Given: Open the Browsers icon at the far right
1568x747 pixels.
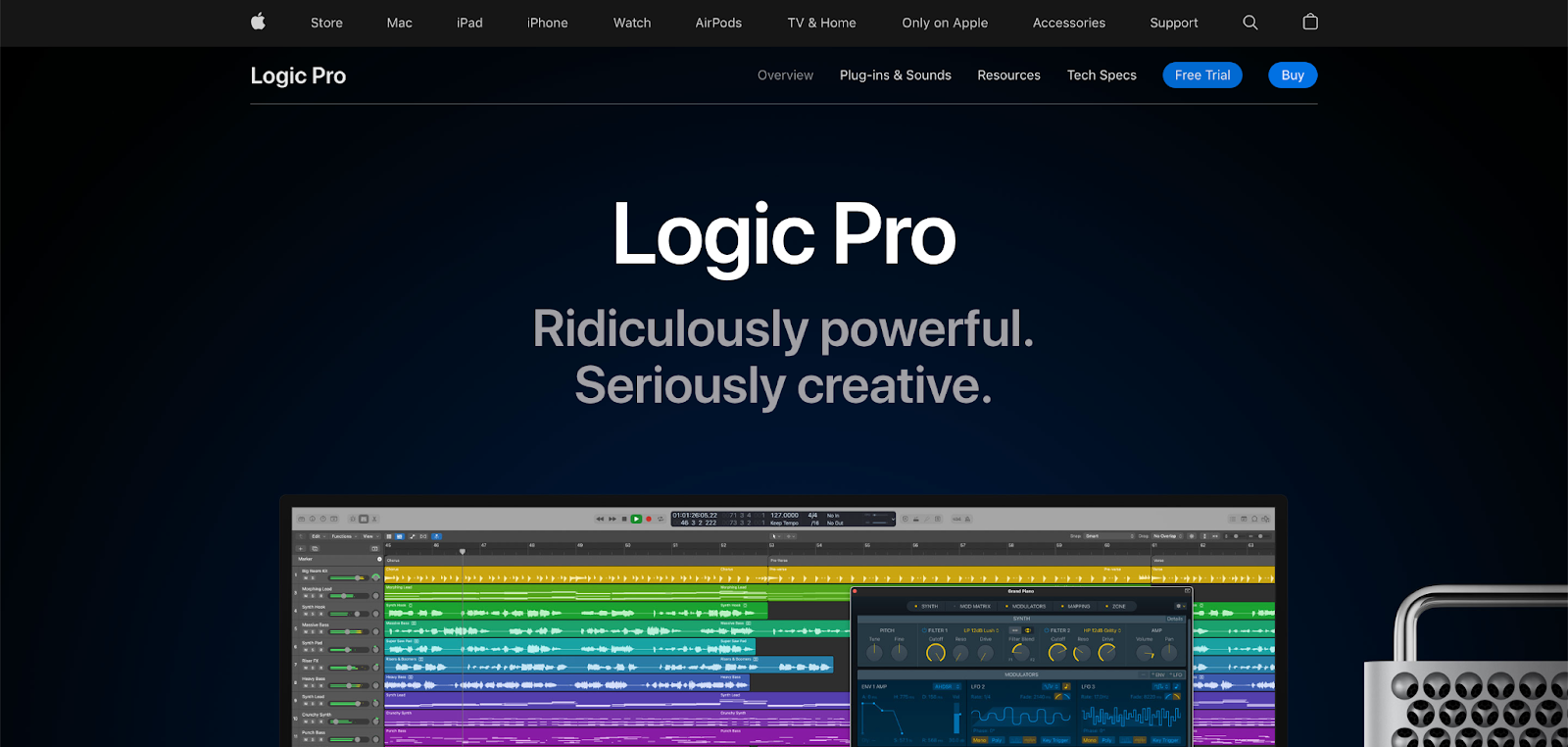Looking at the screenshot, I should point(1265,519).
